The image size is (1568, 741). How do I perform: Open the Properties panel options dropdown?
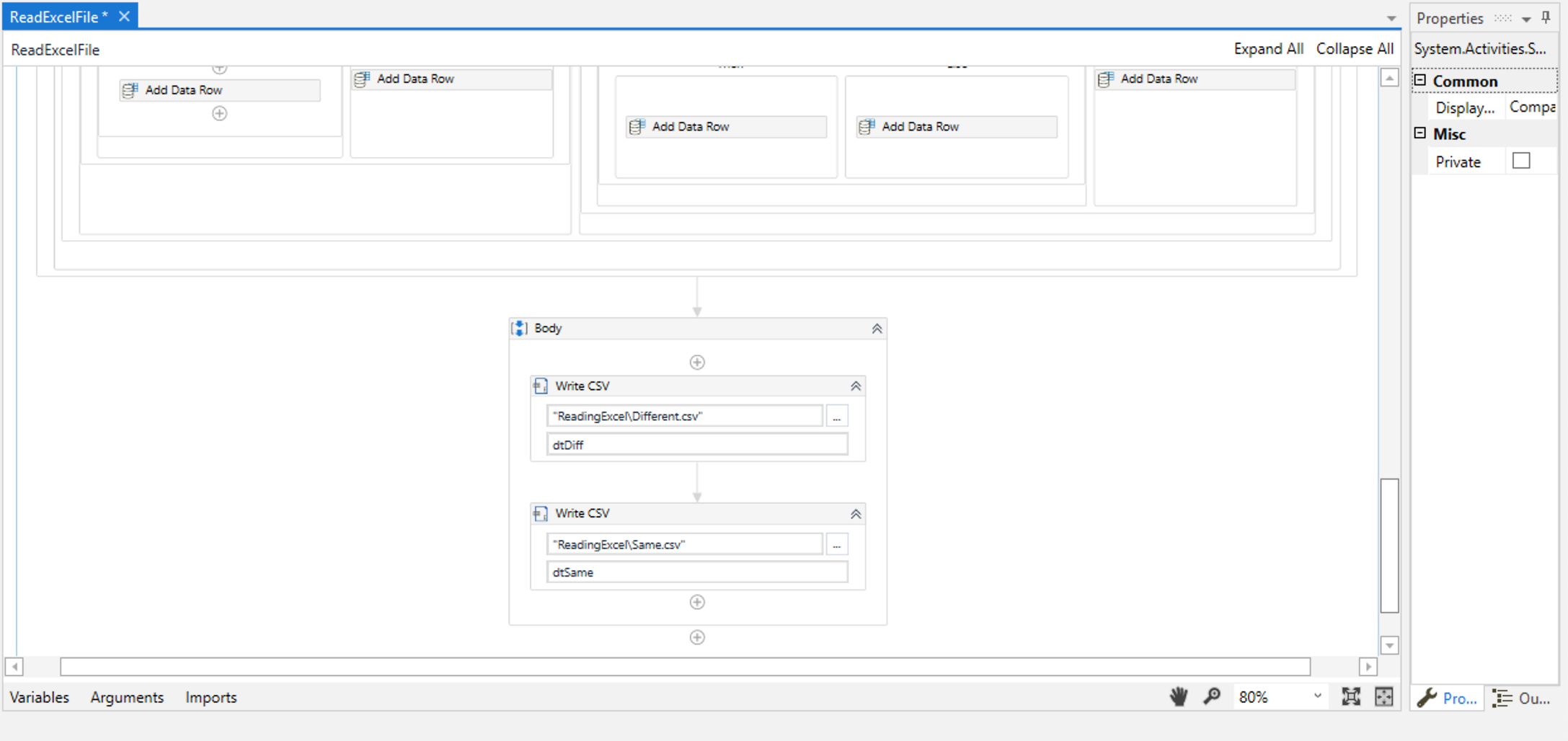pos(1526,19)
